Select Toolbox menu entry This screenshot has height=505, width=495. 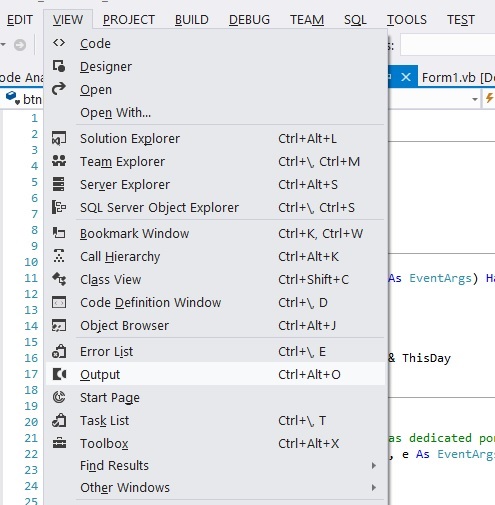pos(216,443)
